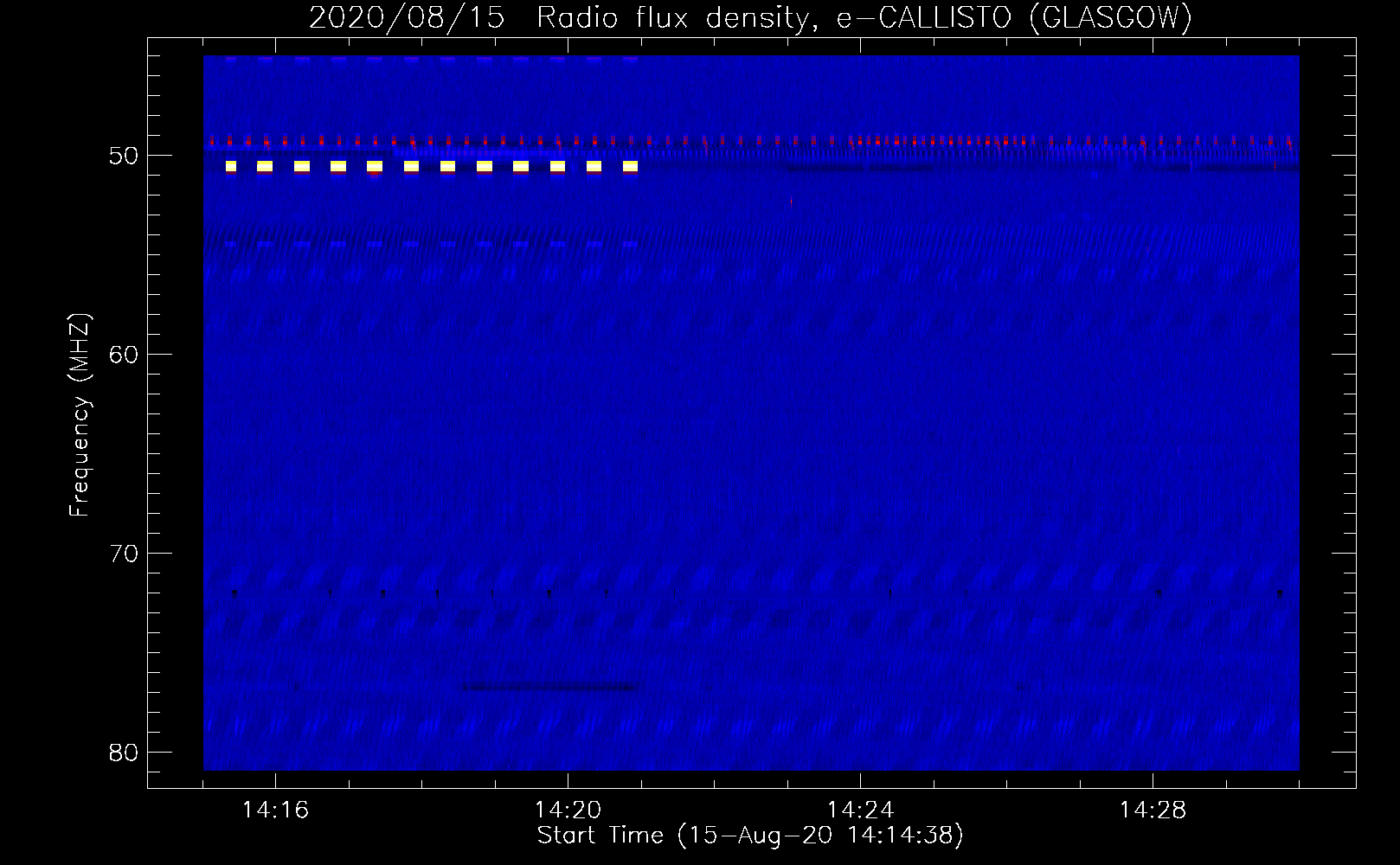1400x865 pixels.
Task: Click the 80 frequency tick label
Action: click(125, 753)
